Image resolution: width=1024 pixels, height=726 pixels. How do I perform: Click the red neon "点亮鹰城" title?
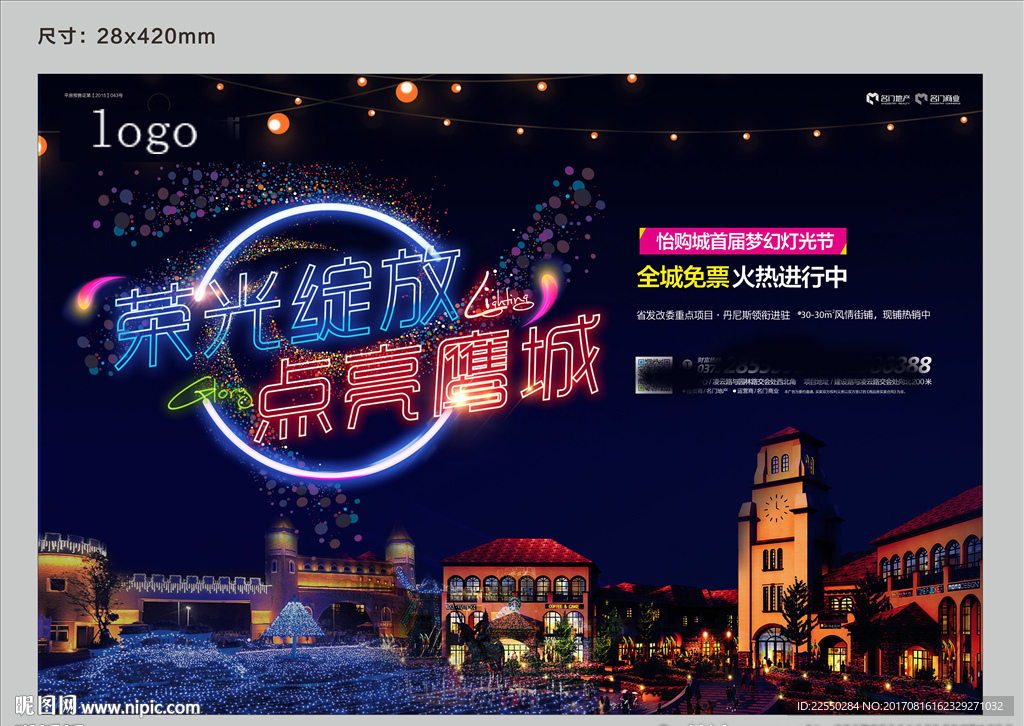point(428,380)
